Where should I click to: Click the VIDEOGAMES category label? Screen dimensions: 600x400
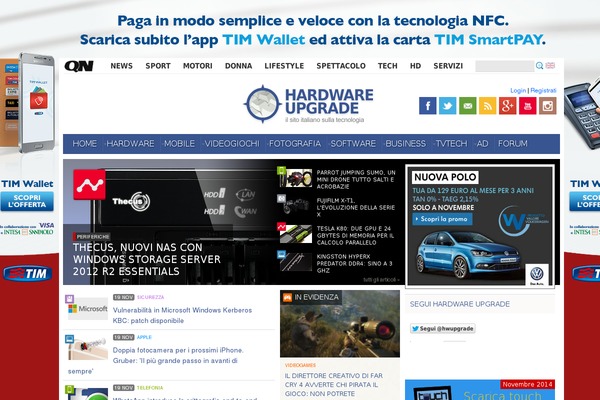click(x=300, y=365)
